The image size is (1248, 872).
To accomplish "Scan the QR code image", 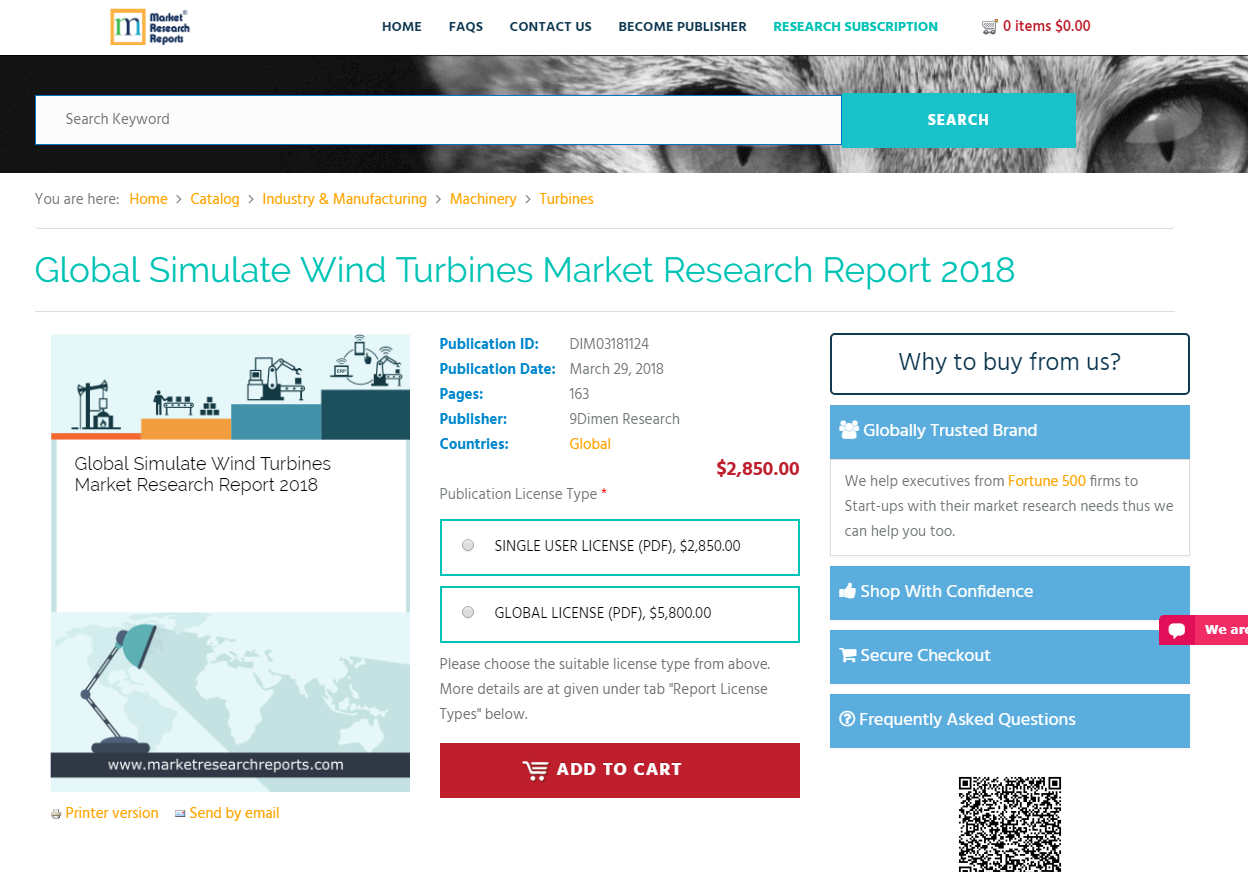I will click(x=1009, y=825).
